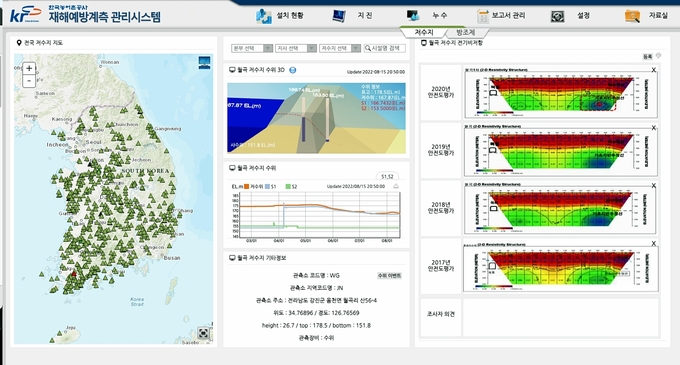Switch to the 방조제 tab
The height and width of the screenshot is (365, 680).
466,33
